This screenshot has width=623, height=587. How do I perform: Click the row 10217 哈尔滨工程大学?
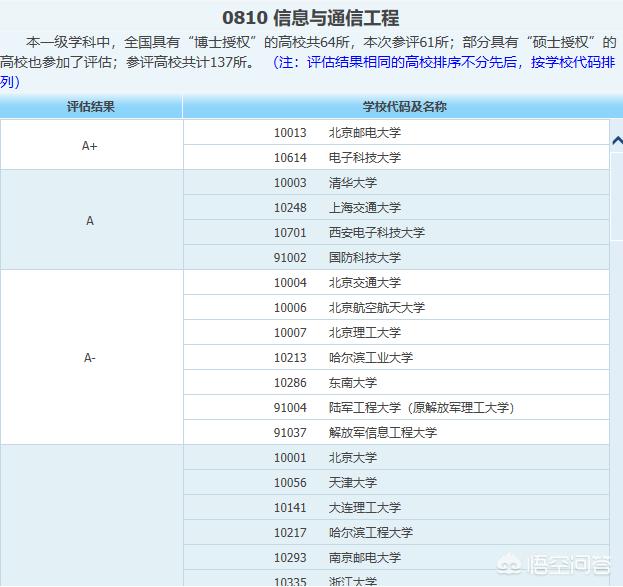(396, 533)
